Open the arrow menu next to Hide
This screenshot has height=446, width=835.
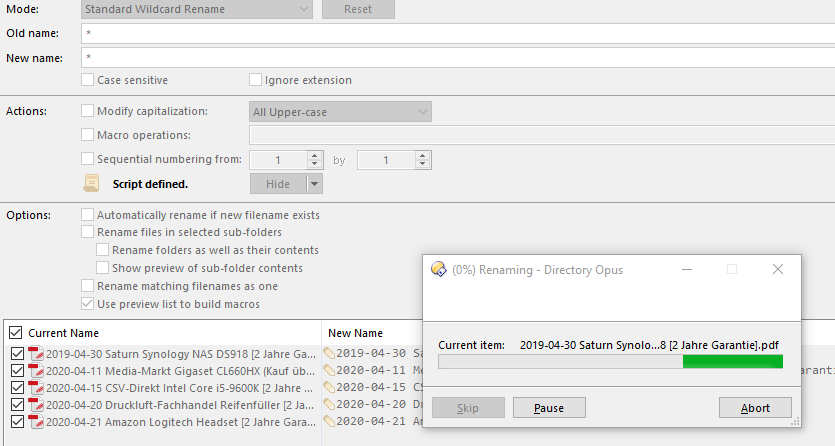click(314, 184)
